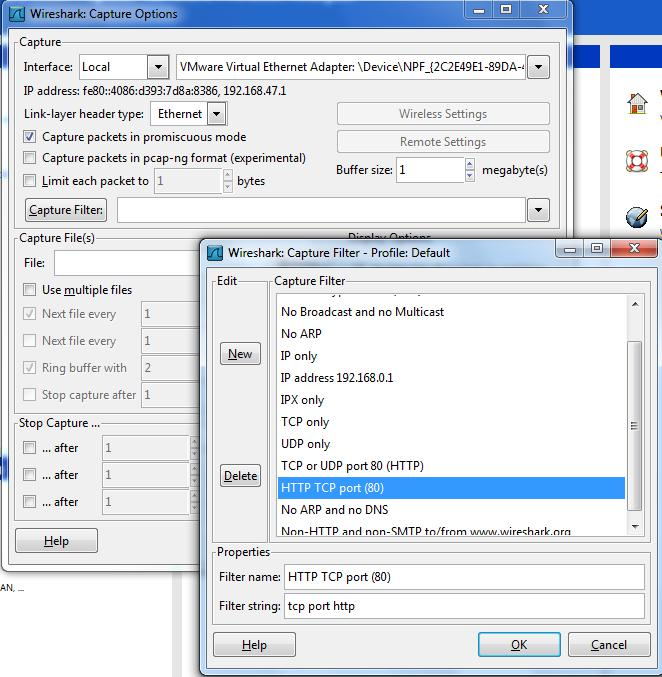Check last '... after' box under Stop Capture
This screenshot has width=662, height=677.
pyautogui.click(x=29, y=501)
